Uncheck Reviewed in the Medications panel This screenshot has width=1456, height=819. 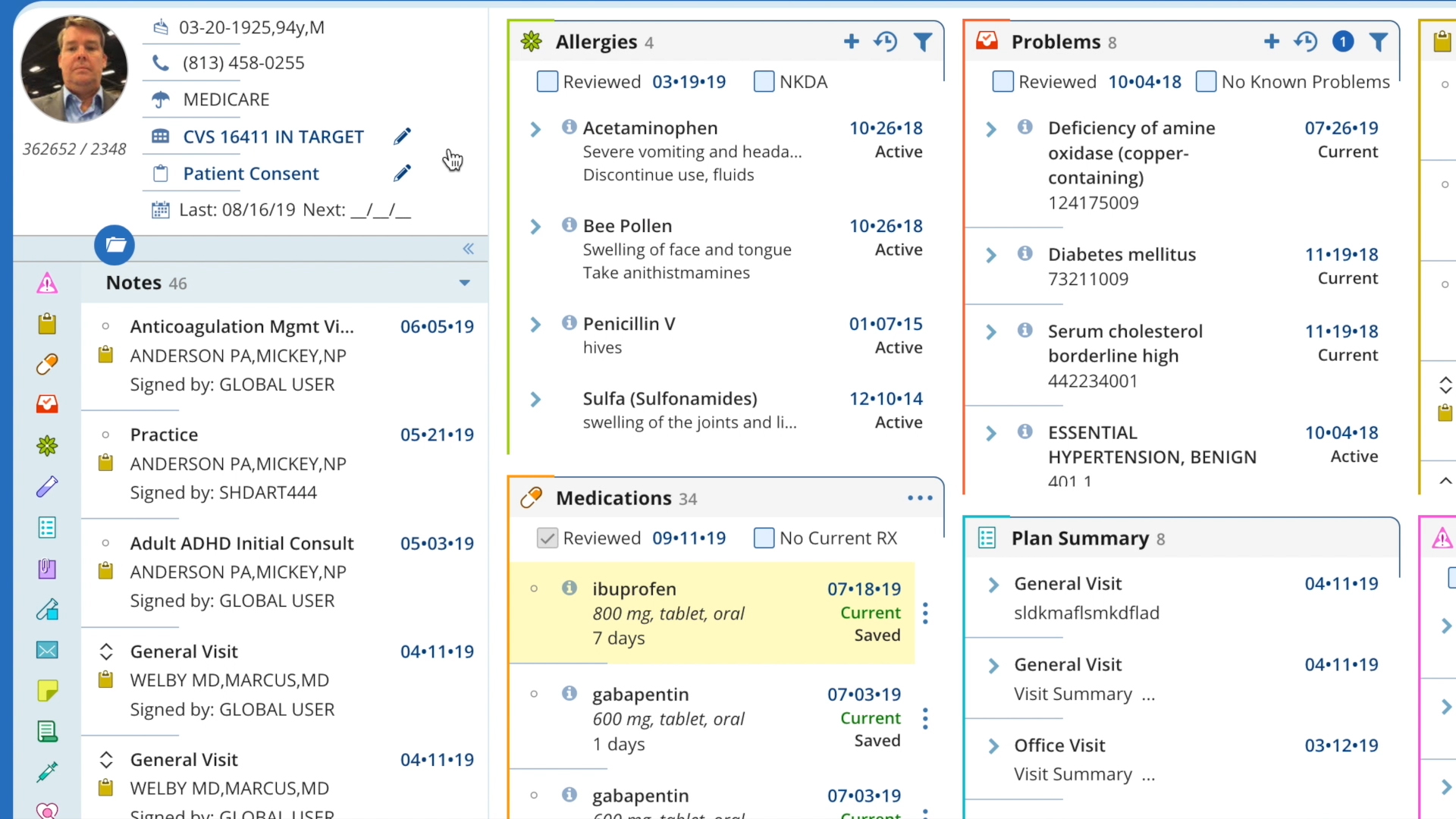pyautogui.click(x=547, y=538)
